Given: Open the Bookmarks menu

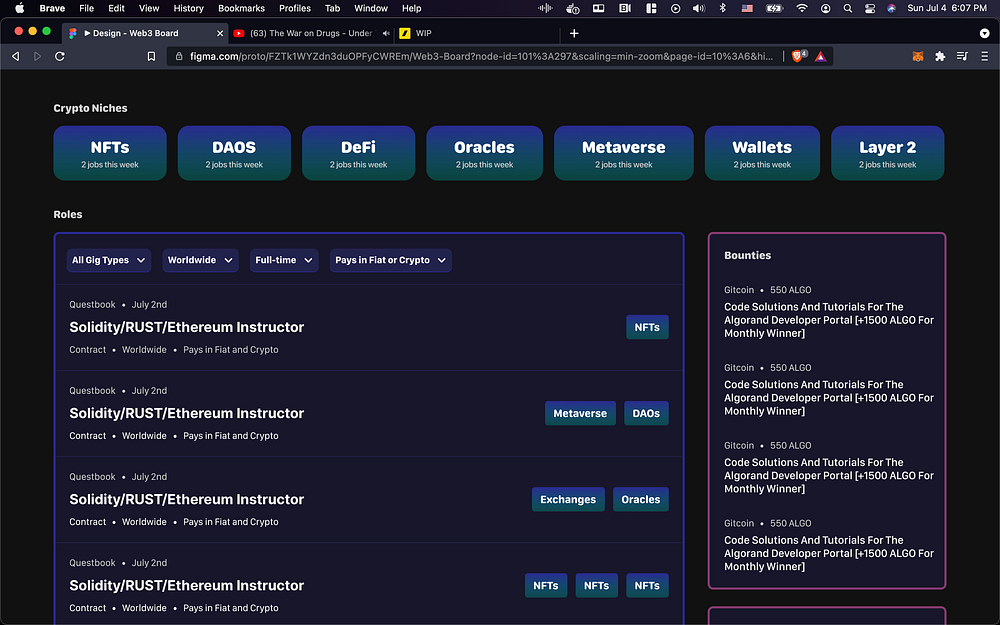Looking at the screenshot, I should [241, 8].
